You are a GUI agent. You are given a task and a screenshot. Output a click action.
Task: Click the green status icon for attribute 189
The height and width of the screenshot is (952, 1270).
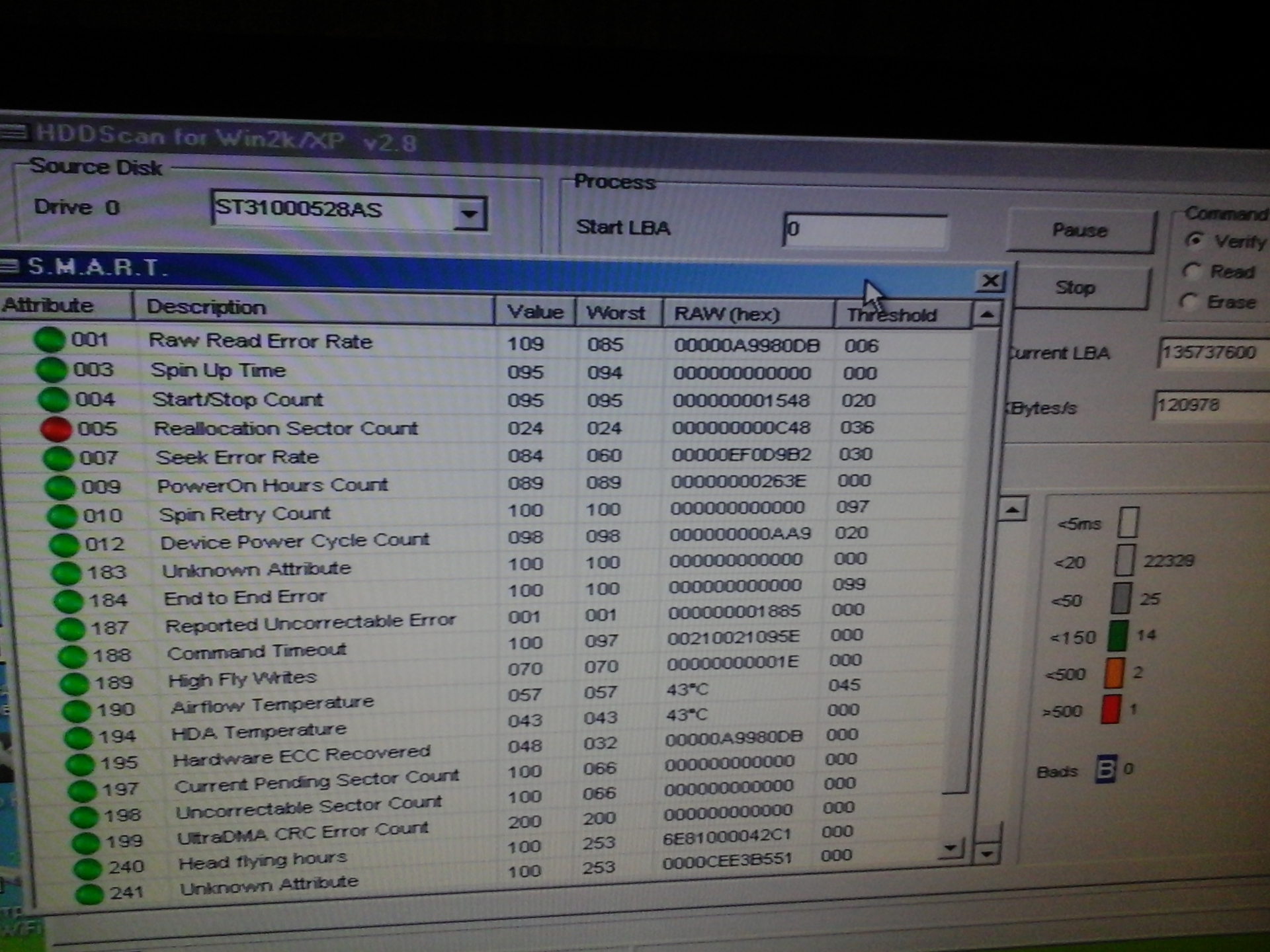click(x=75, y=683)
